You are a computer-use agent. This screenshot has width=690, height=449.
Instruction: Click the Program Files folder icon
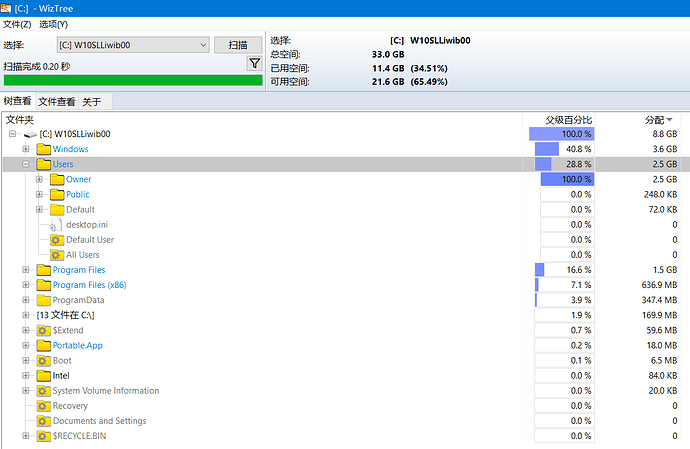click(x=44, y=270)
